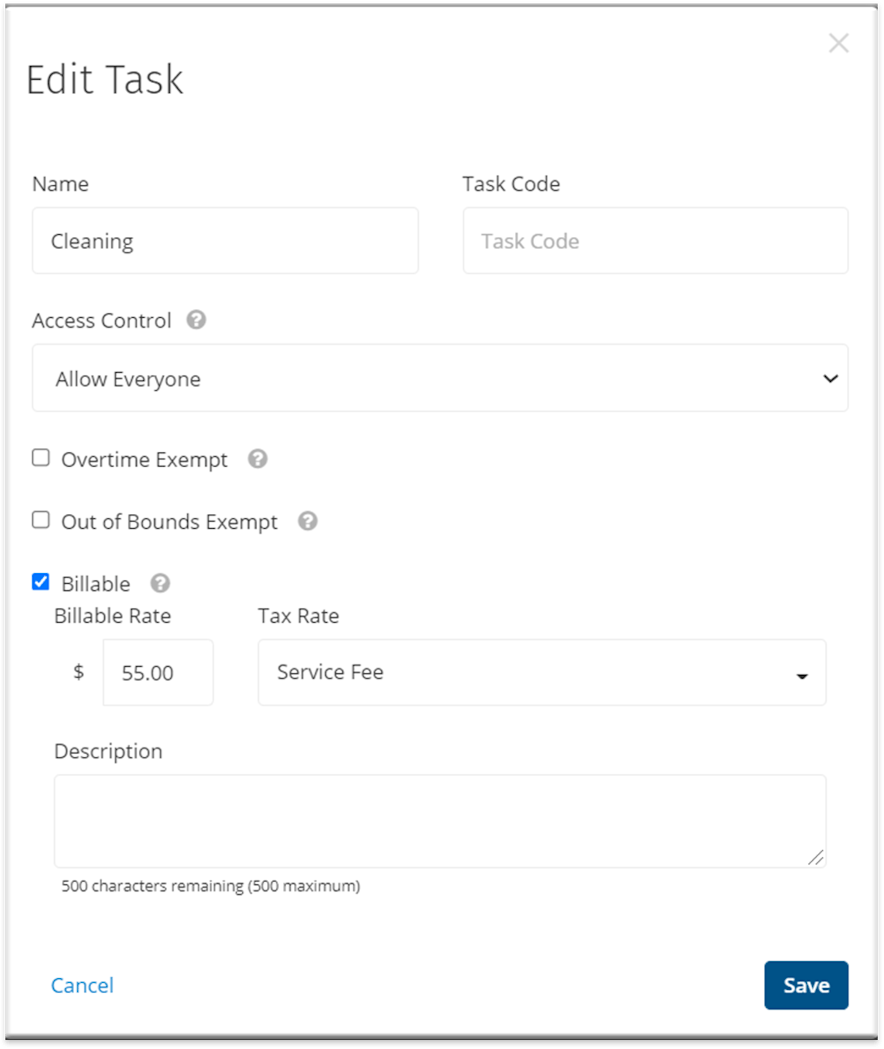
Task: Save the task changes
Action: coord(806,985)
